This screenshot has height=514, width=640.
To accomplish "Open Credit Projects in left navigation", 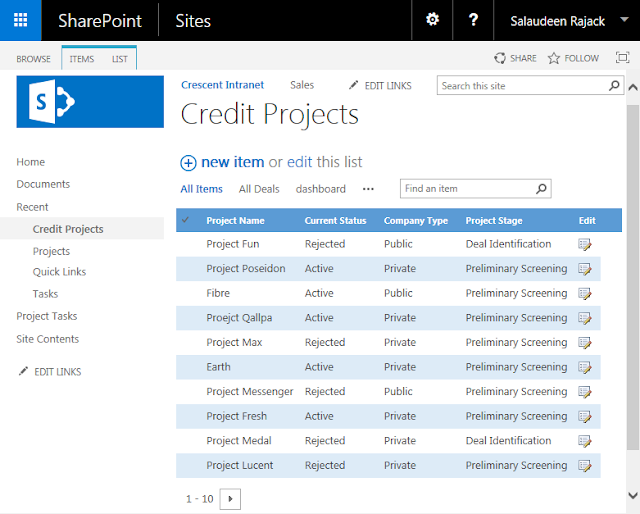I will [68, 229].
